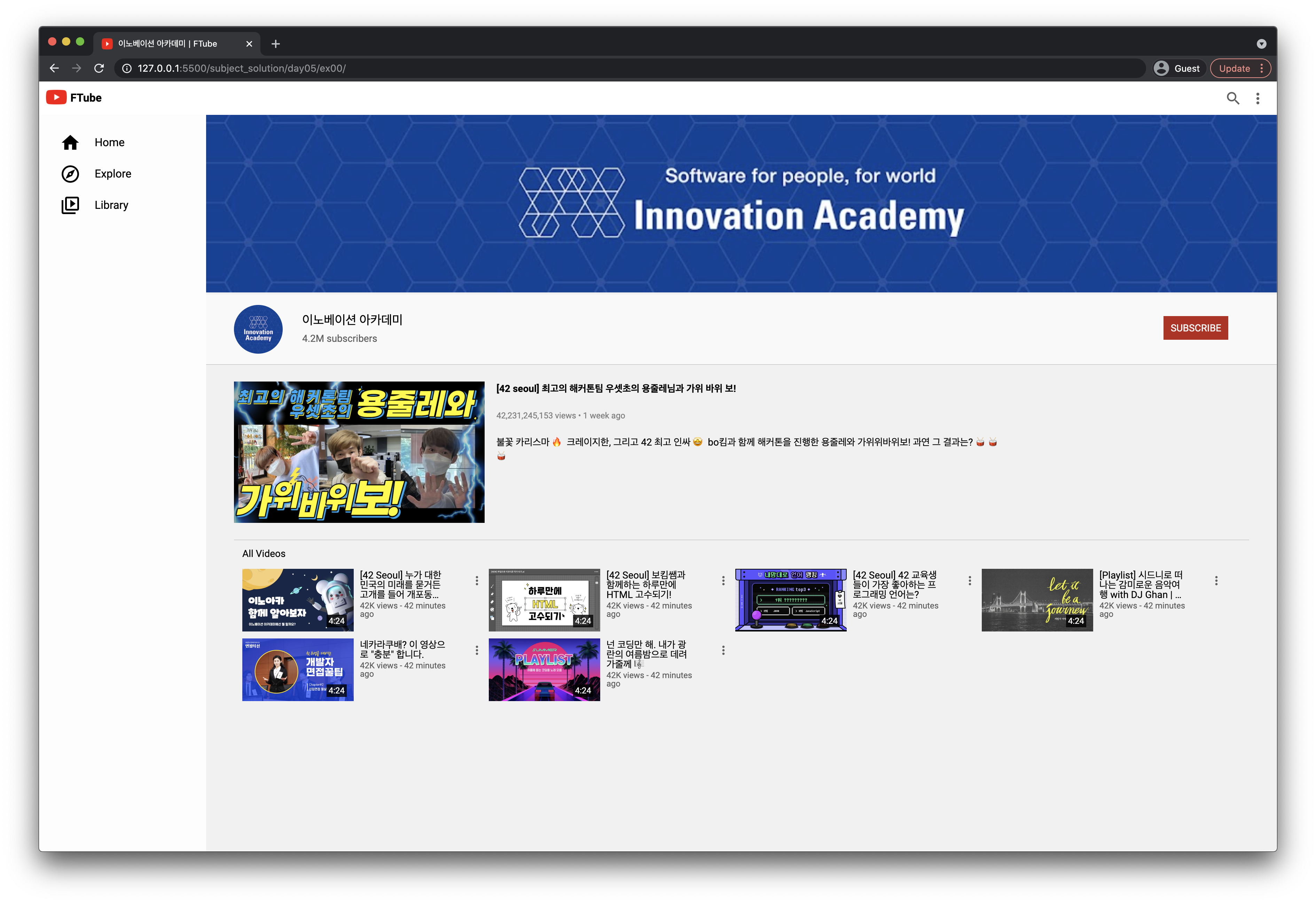Click the site info icon in address bar

tap(127, 68)
